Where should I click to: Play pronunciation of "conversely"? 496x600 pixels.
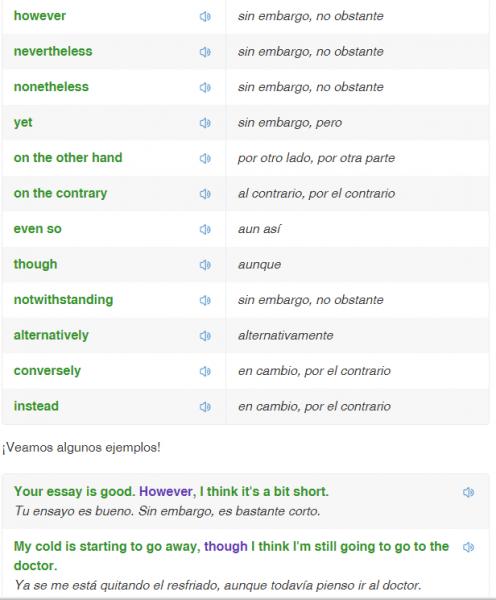205,371
